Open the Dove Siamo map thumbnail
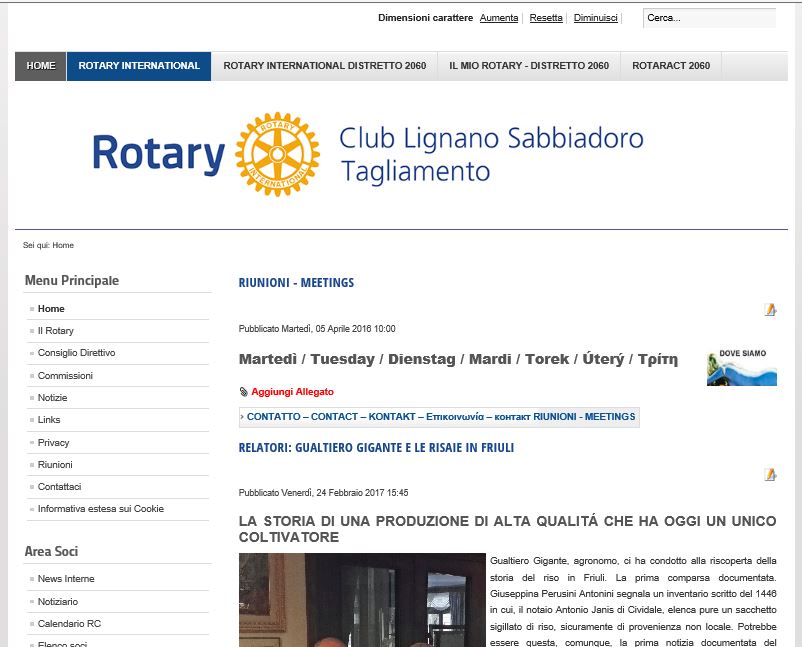 (x=741, y=367)
